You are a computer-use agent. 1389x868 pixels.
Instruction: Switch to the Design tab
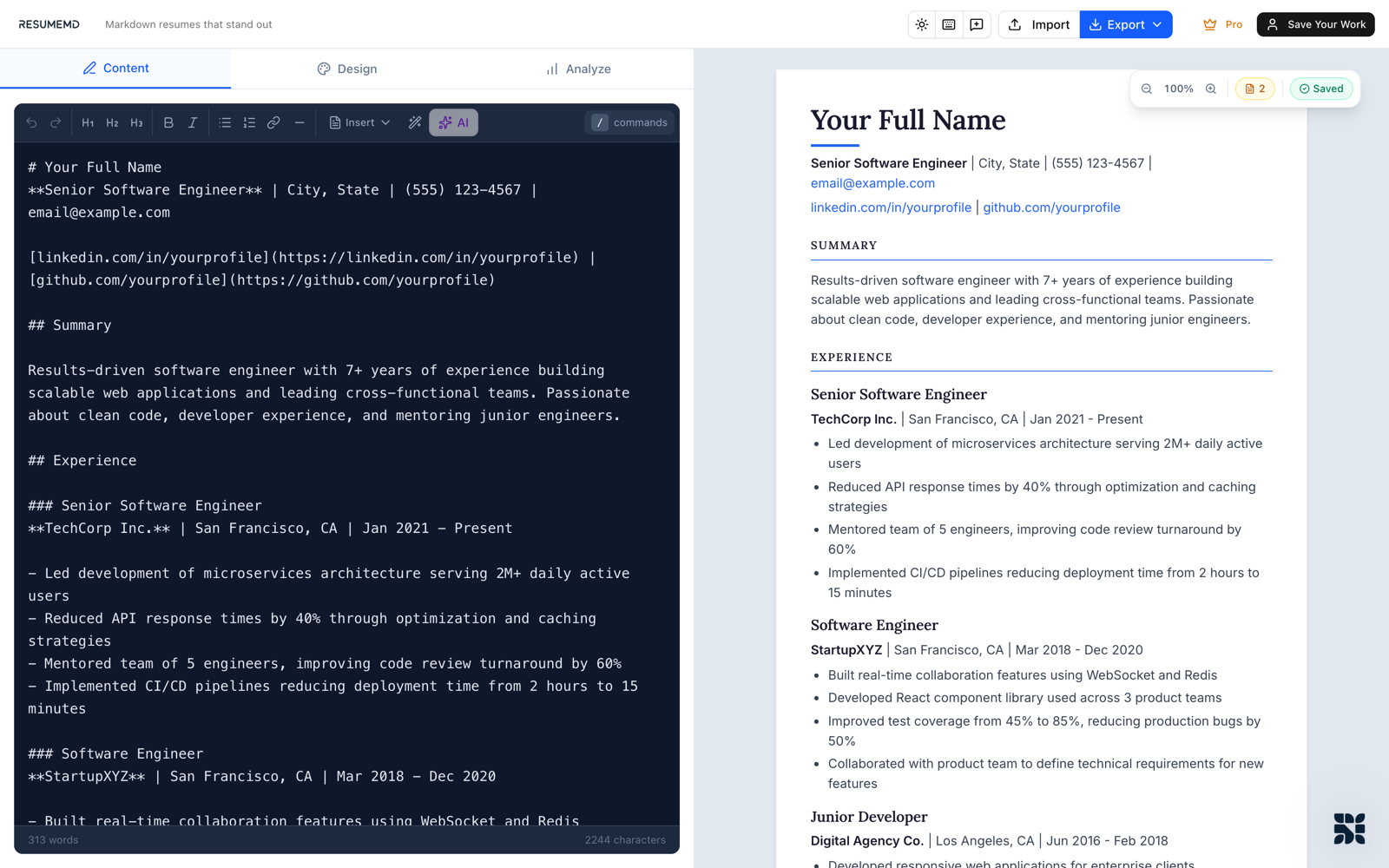pyautogui.click(x=346, y=69)
